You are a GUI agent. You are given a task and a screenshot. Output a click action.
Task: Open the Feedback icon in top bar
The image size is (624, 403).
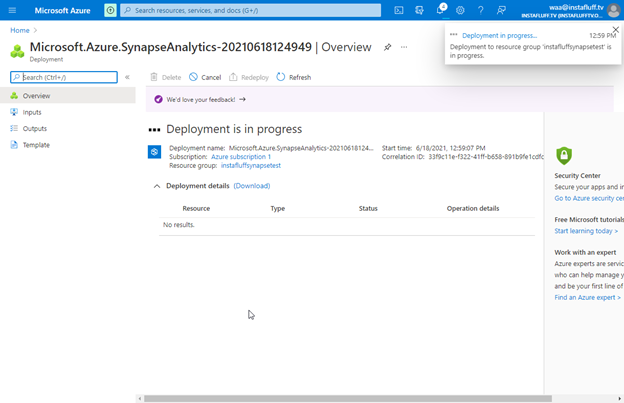pyautogui.click(x=501, y=10)
